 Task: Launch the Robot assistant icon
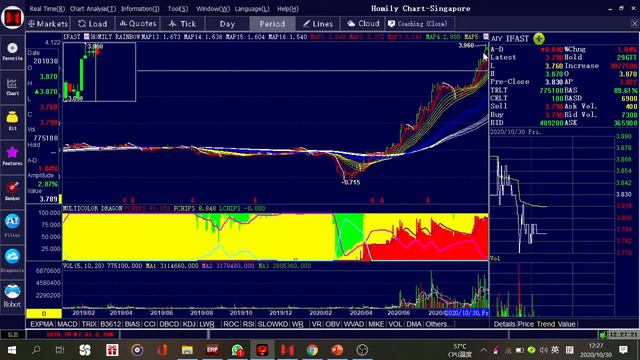click(12, 296)
